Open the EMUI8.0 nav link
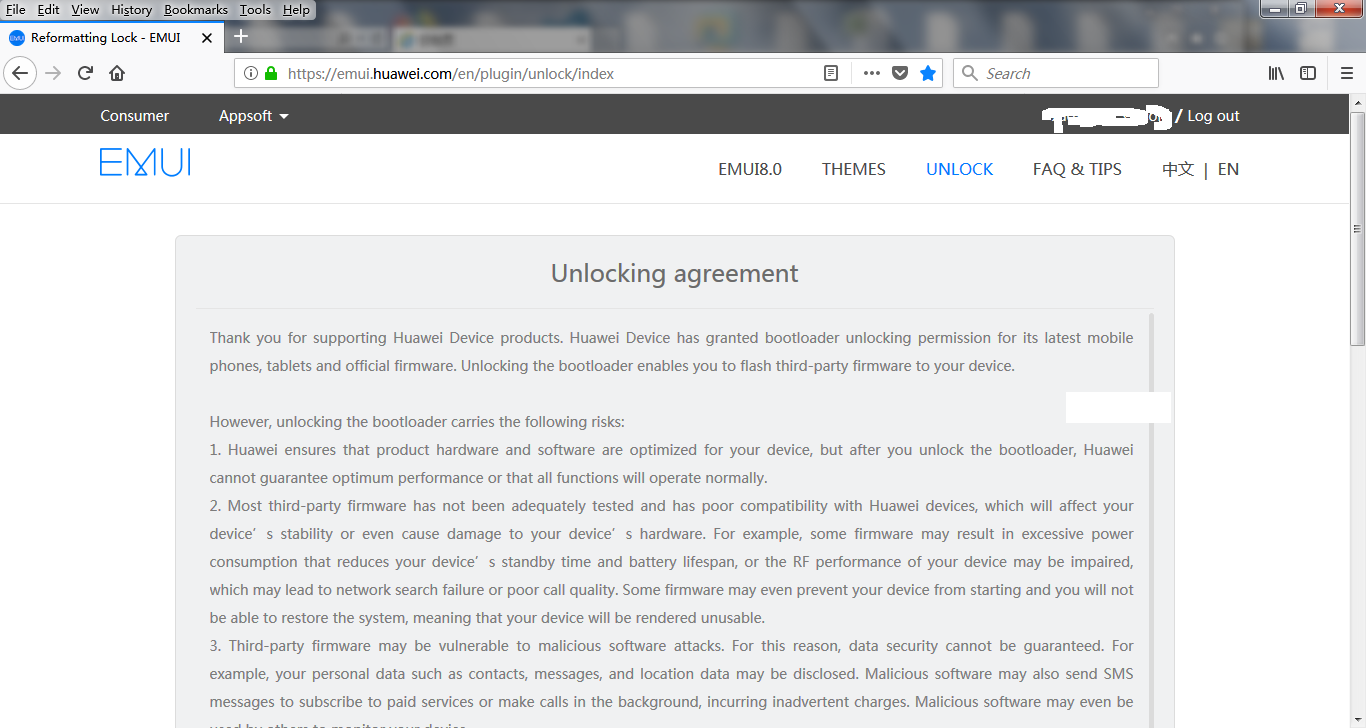 [x=750, y=169]
